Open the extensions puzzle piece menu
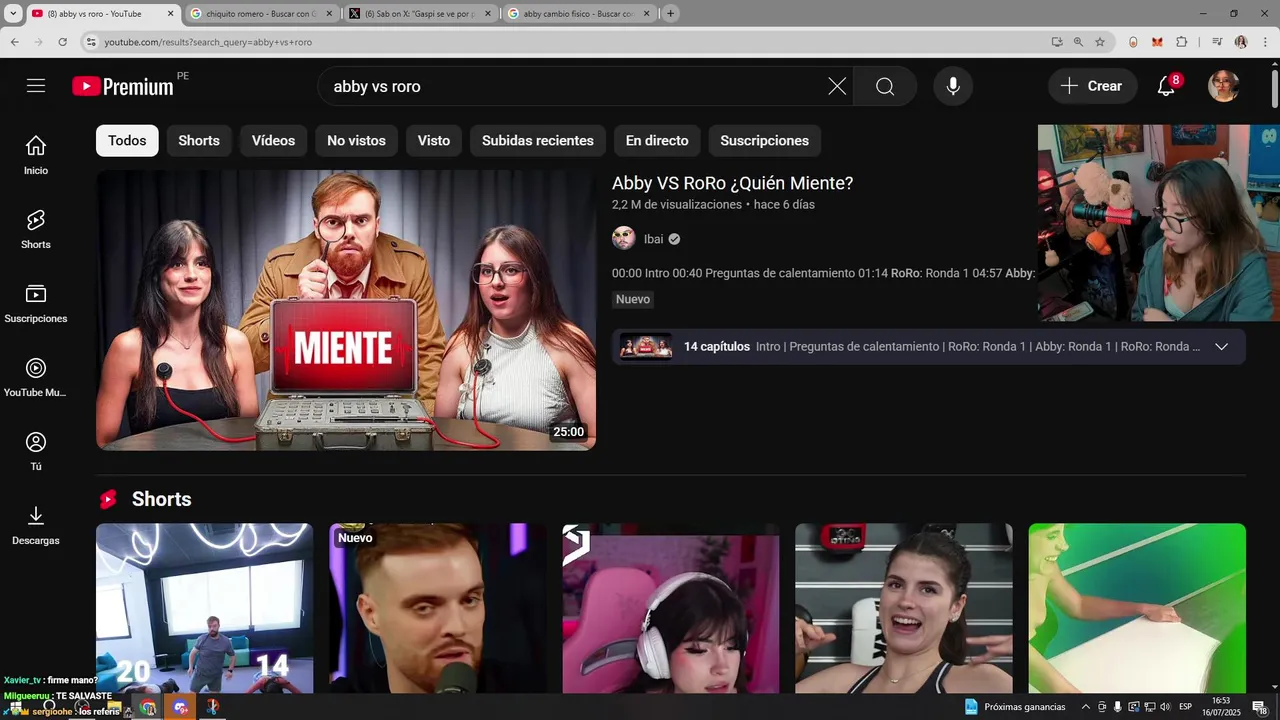The width and height of the screenshot is (1280, 720). (x=1181, y=42)
